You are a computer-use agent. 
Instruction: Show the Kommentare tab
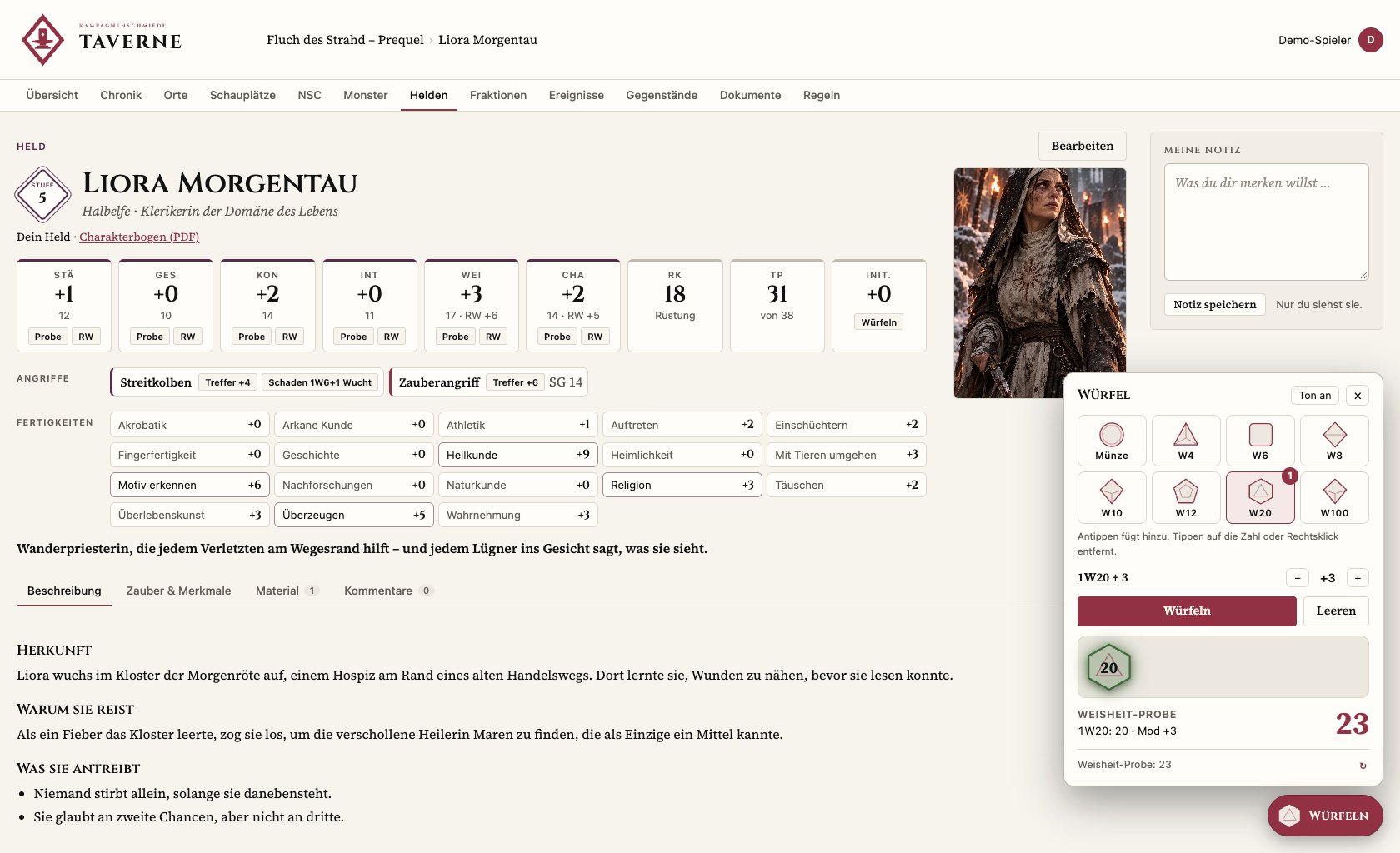pos(388,591)
